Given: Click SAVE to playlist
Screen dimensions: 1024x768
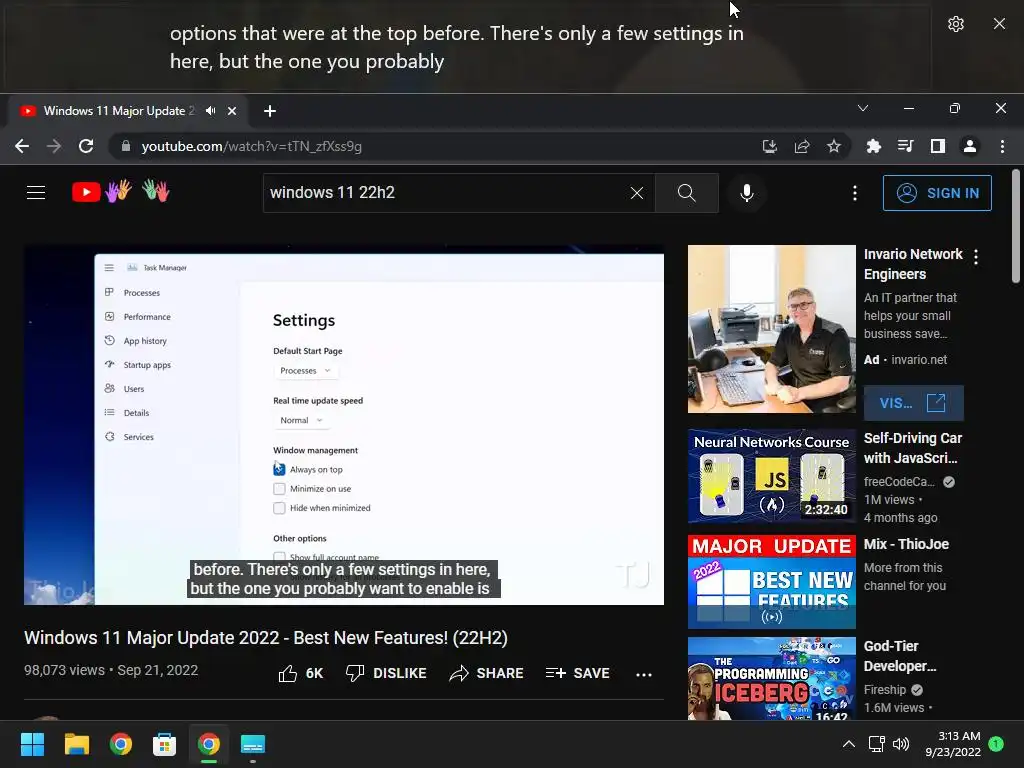Looking at the screenshot, I should point(577,673).
